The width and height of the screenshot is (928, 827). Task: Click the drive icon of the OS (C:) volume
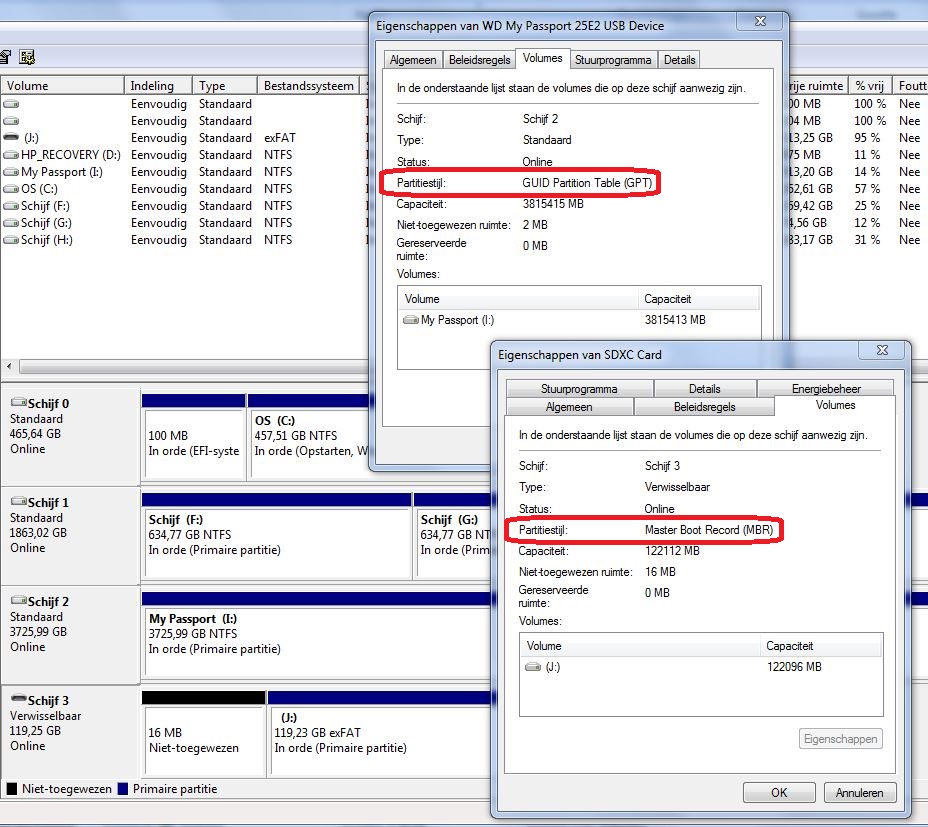(11, 189)
